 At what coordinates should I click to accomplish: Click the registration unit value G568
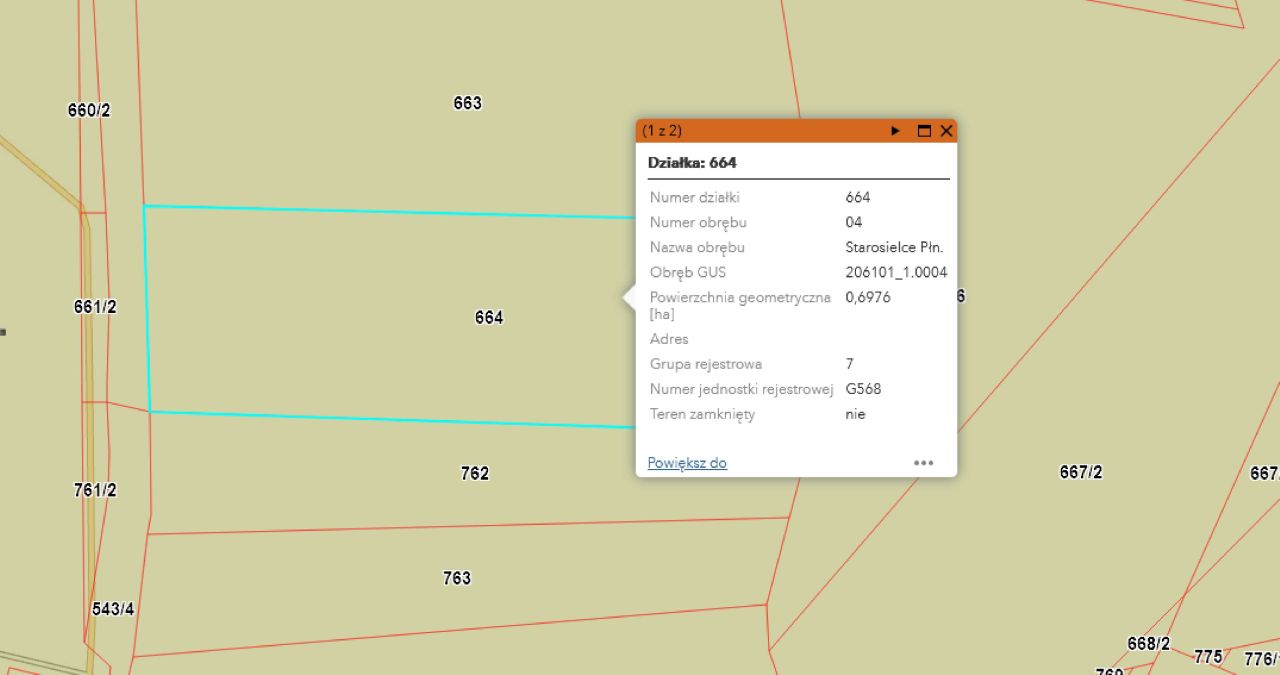coord(863,389)
